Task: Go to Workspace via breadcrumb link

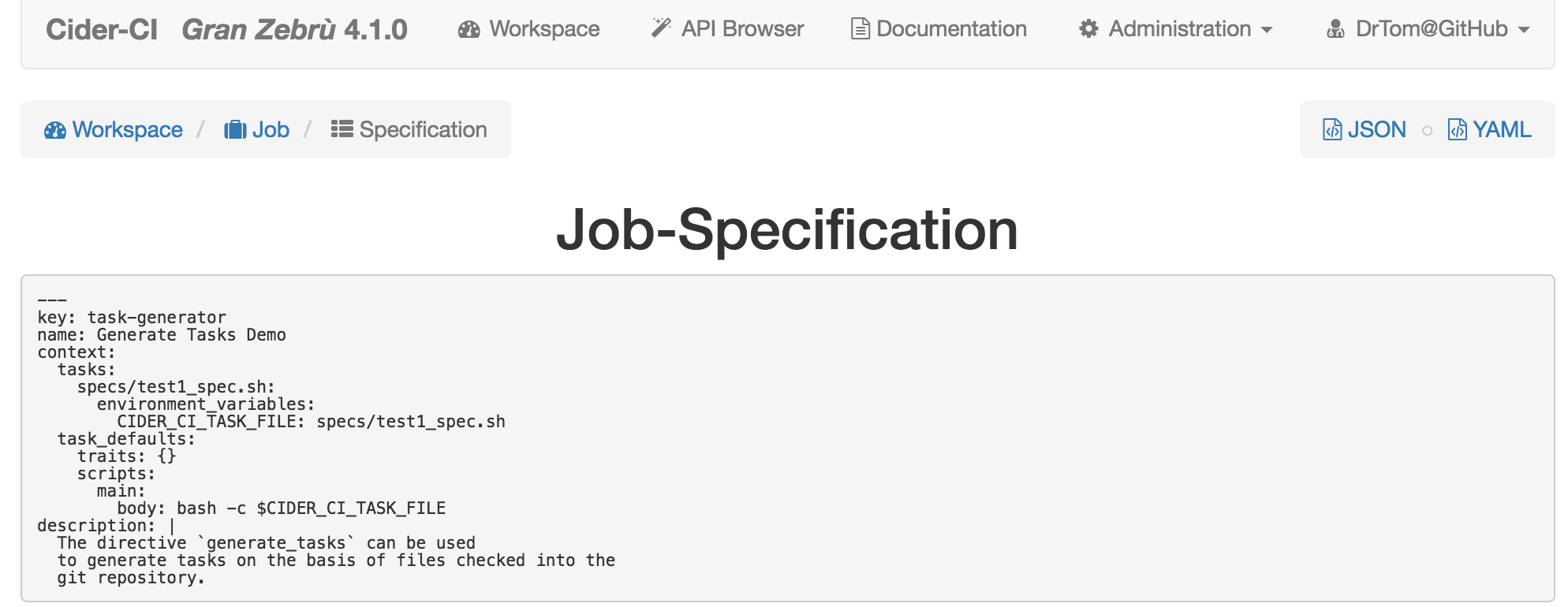Action: point(114,129)
